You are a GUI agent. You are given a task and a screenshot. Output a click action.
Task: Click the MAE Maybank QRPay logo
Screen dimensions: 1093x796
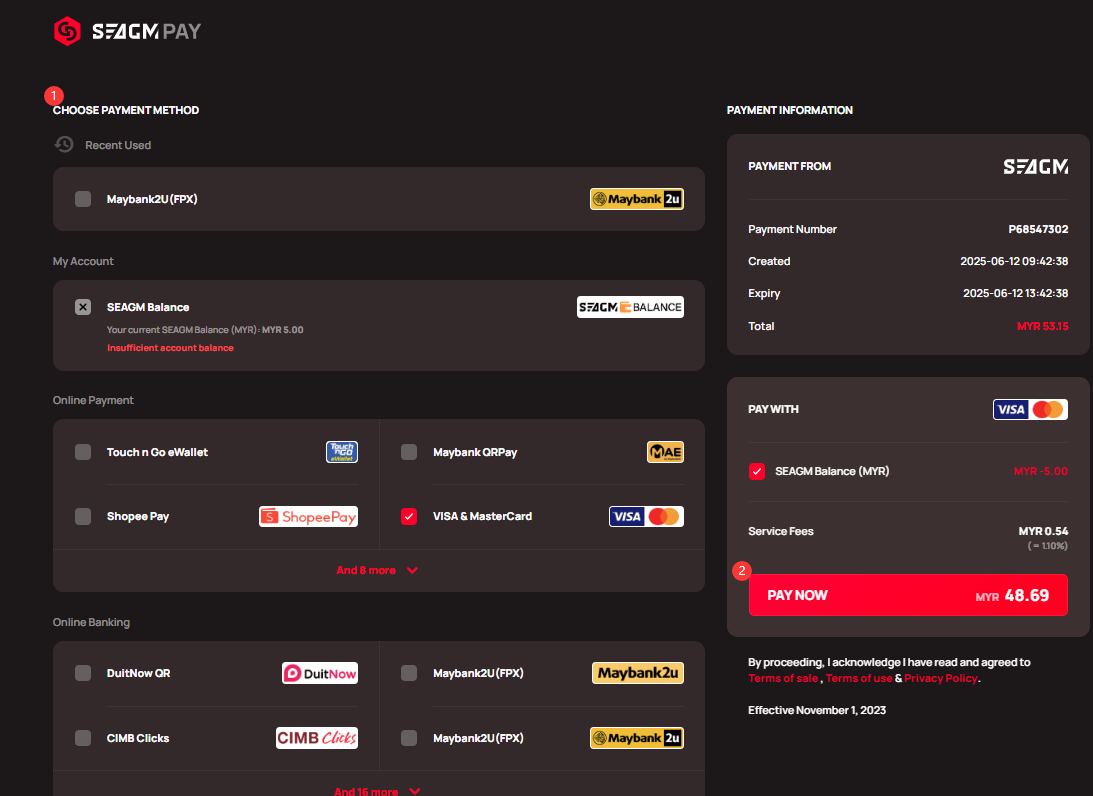(665, 452)
